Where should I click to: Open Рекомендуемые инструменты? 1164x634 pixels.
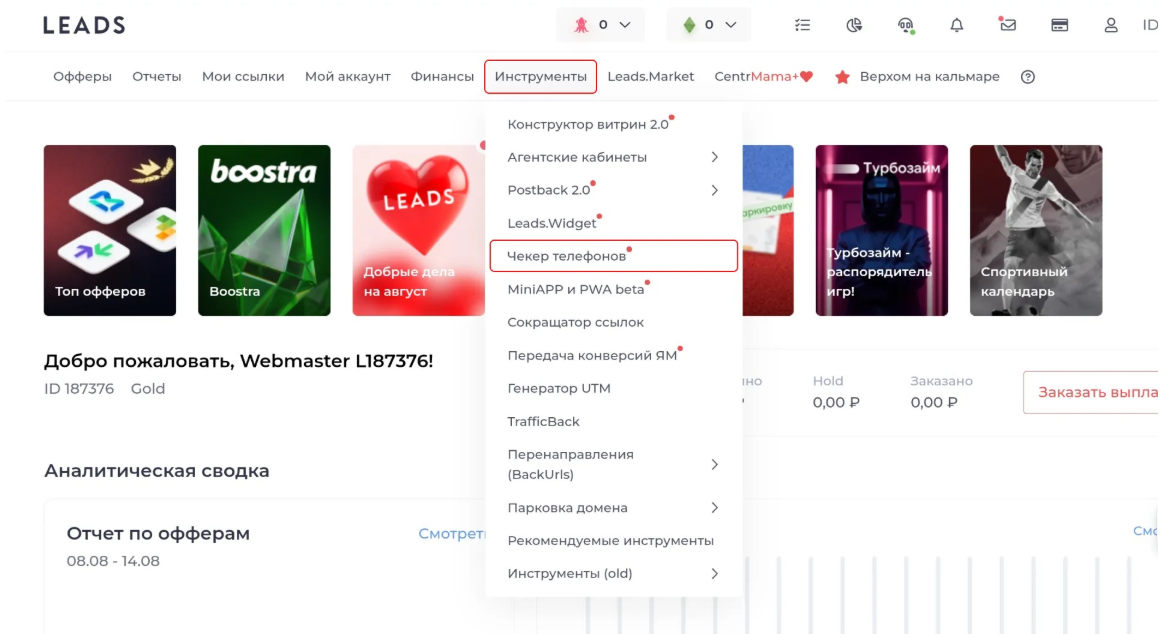(610, 540)
